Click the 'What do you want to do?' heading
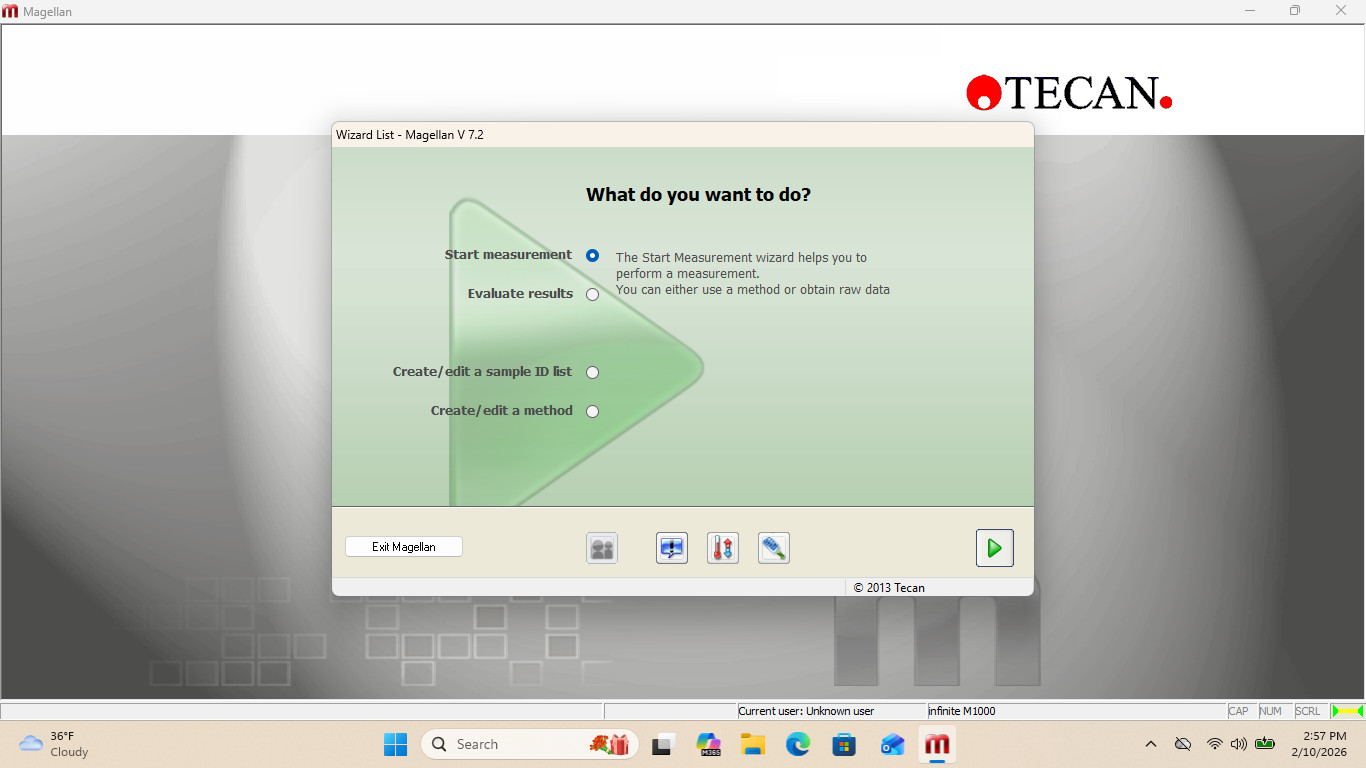The width and height of the screenshot is (1366, 768). tap(698, 195)
